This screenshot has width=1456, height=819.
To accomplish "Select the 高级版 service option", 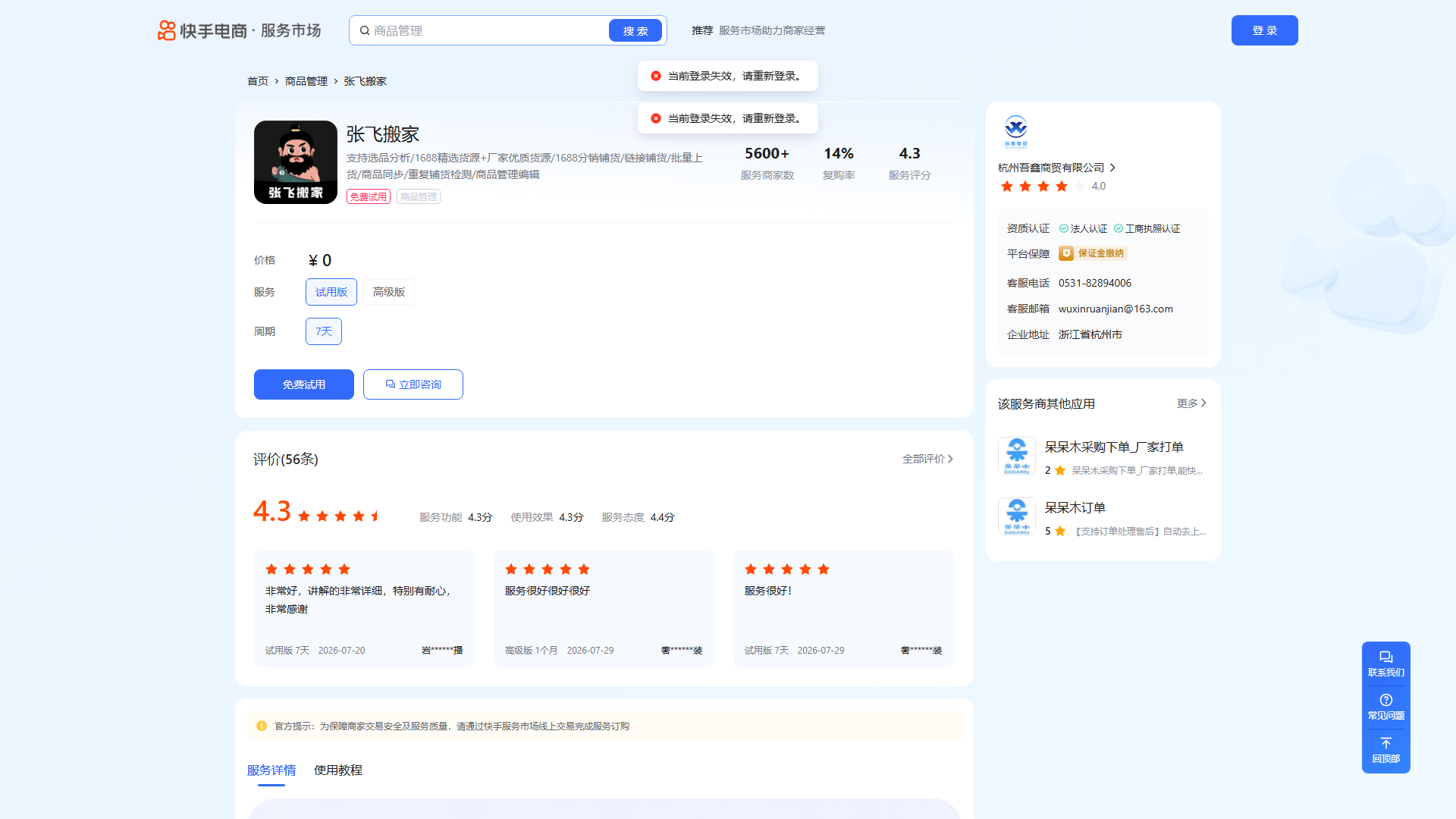I will point(389,292).
